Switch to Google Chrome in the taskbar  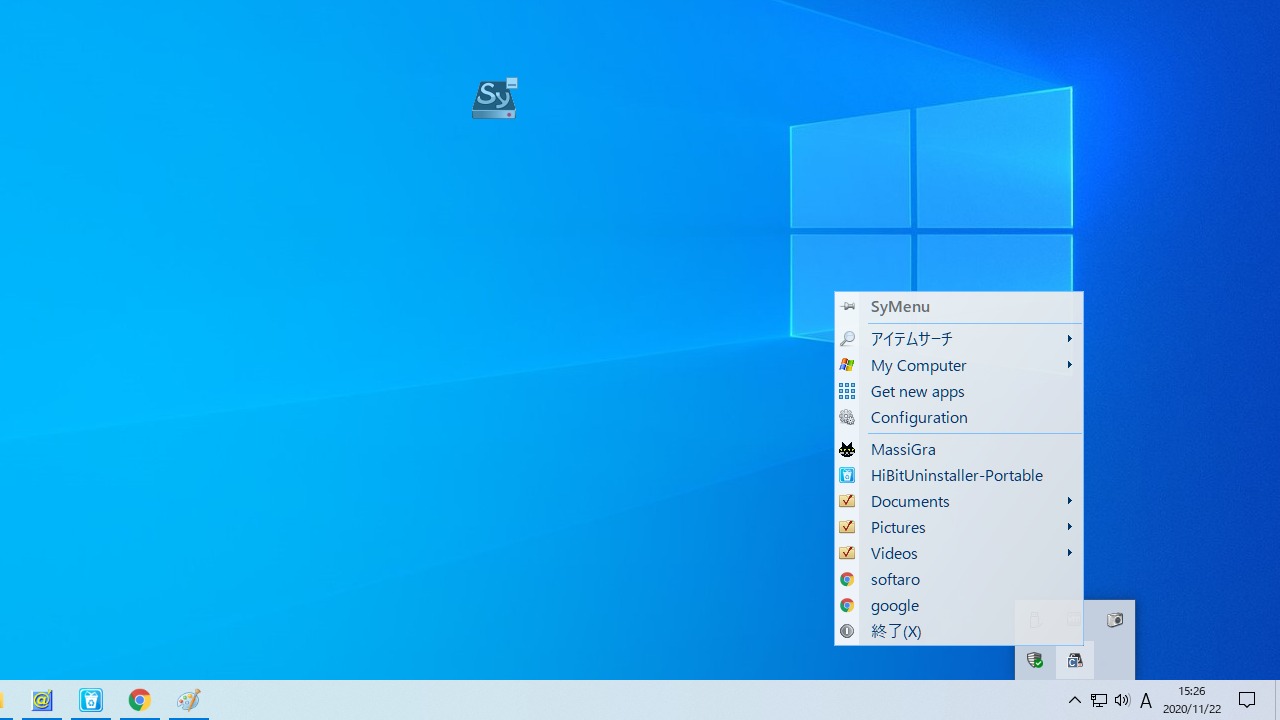pyautogui.click(x=140, y=700)
